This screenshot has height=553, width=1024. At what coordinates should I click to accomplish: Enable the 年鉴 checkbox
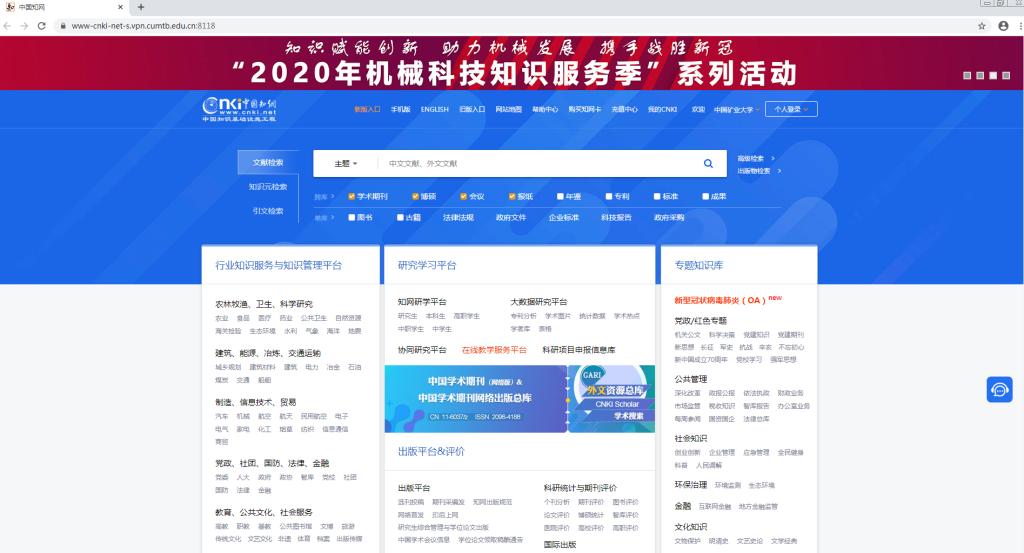point(562,196)
